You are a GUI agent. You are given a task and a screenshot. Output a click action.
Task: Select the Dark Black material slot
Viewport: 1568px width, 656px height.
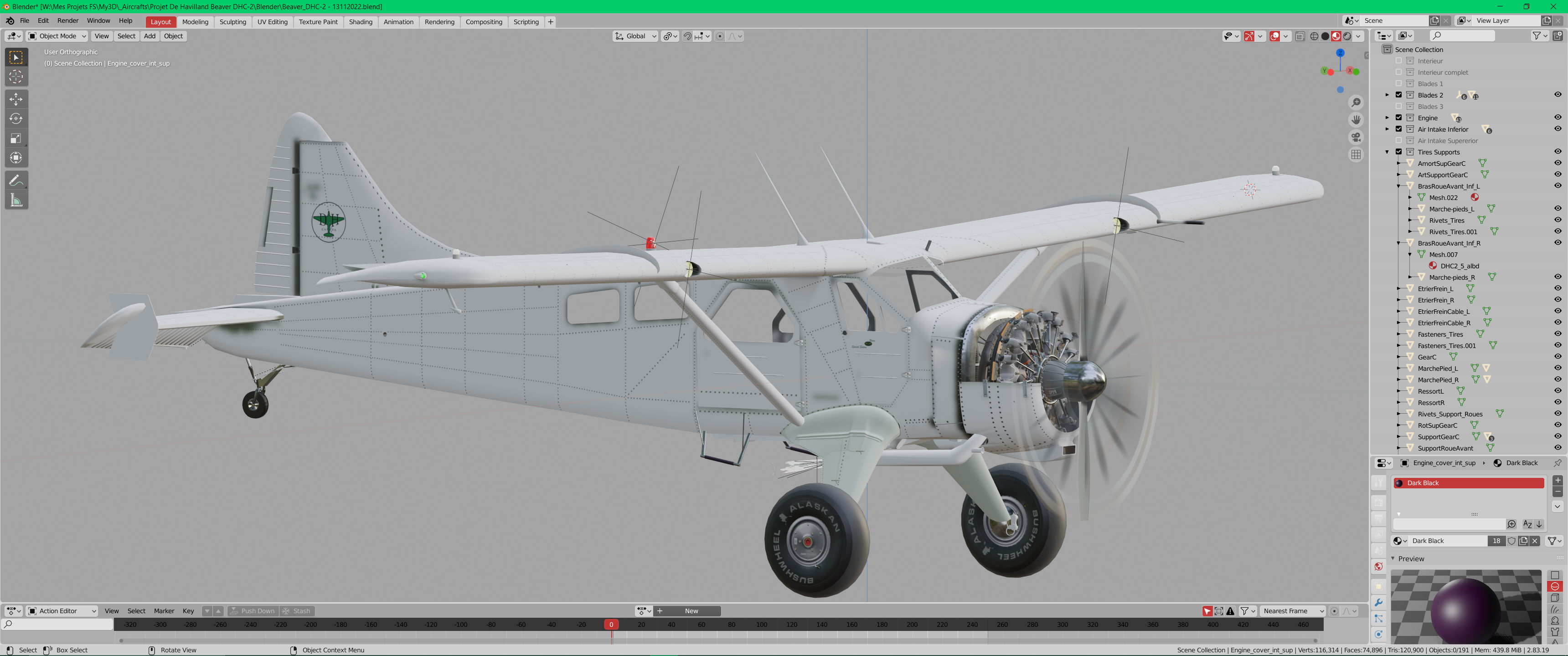(x=1468, y=483)
